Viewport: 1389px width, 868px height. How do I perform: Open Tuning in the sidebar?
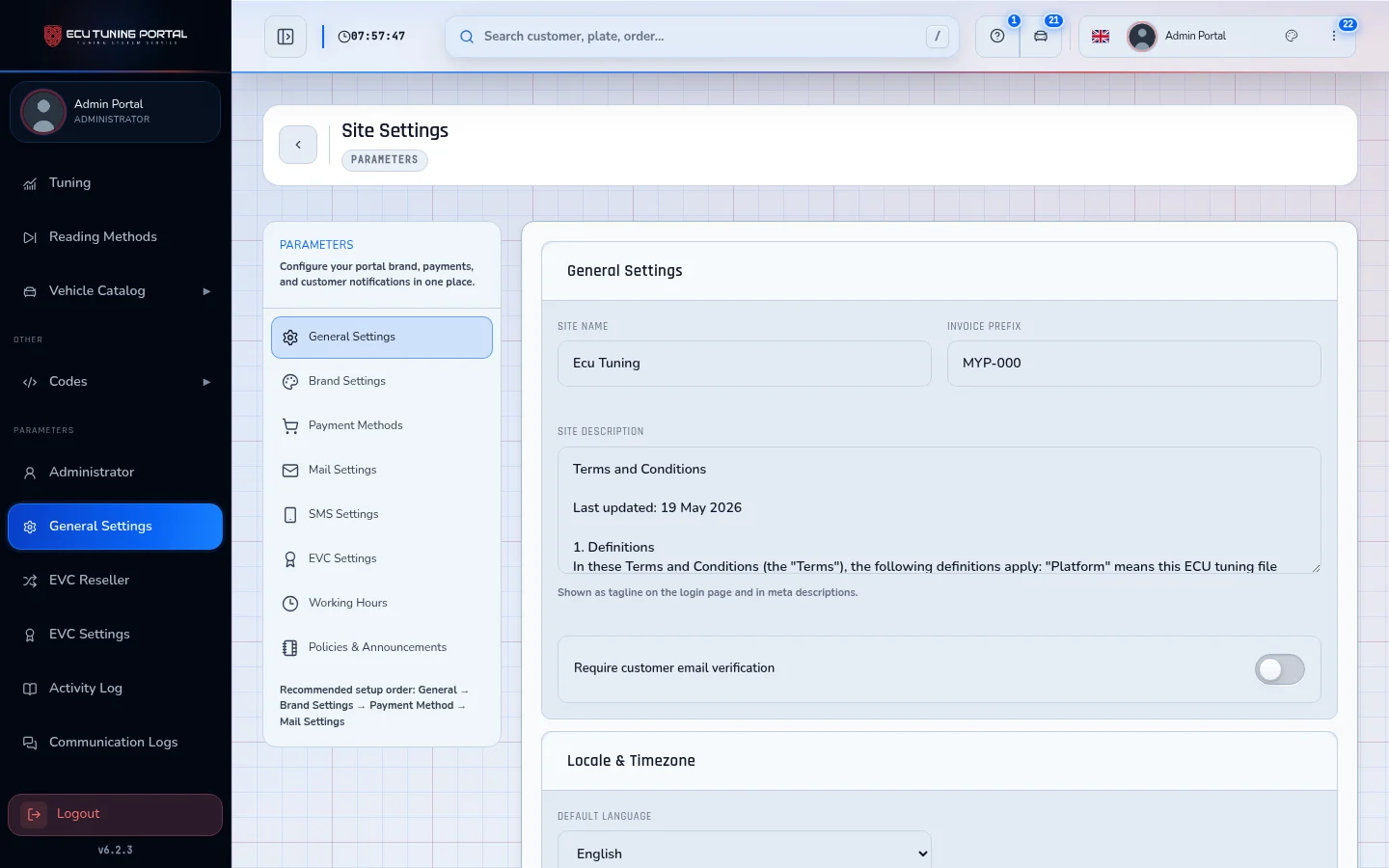tap(116, 183)
